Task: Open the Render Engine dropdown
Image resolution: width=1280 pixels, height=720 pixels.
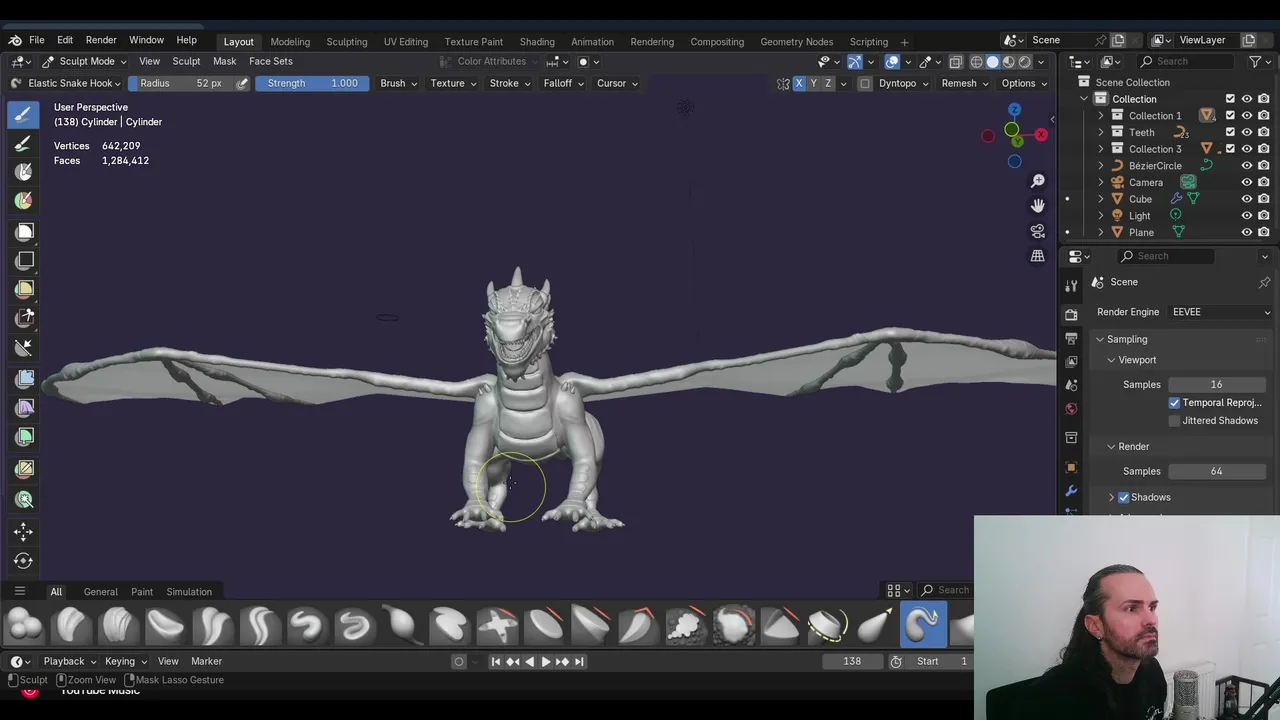Action: click(1220, 312)
